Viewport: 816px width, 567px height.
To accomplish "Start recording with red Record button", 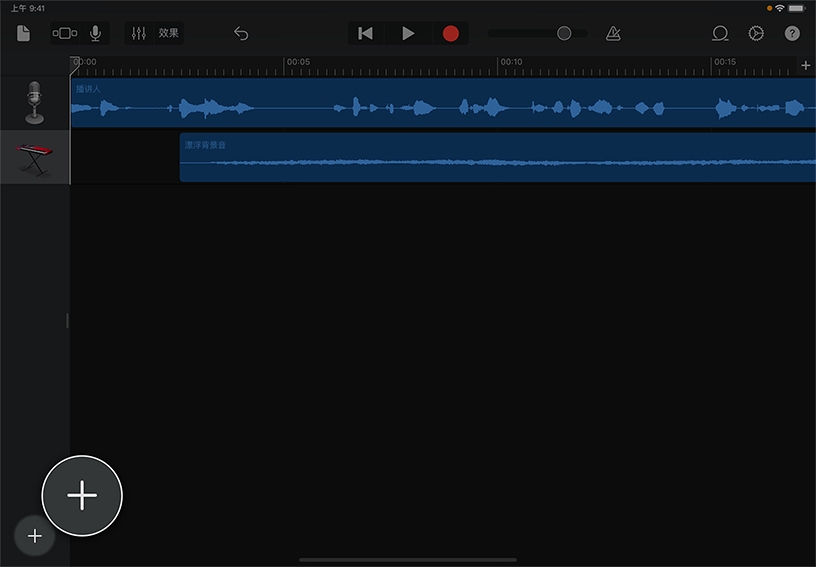I will click(x=450, y=33).
